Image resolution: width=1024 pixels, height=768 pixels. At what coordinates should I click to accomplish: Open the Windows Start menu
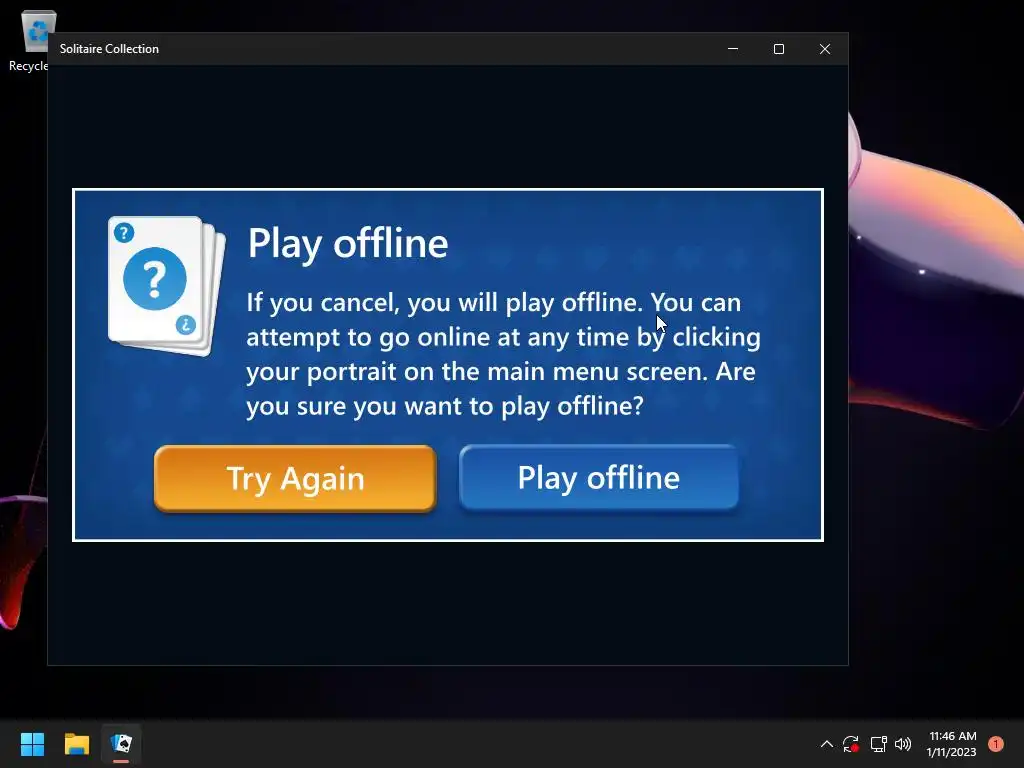pyautogui.click(x=32, y=744)
